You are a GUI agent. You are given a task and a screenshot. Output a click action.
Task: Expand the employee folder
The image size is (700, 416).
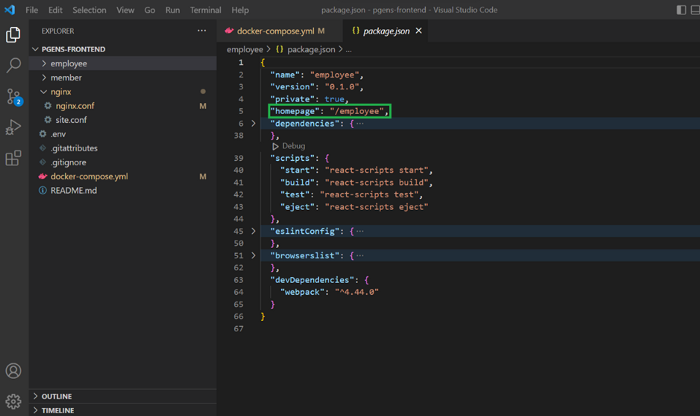click(68, 63)
